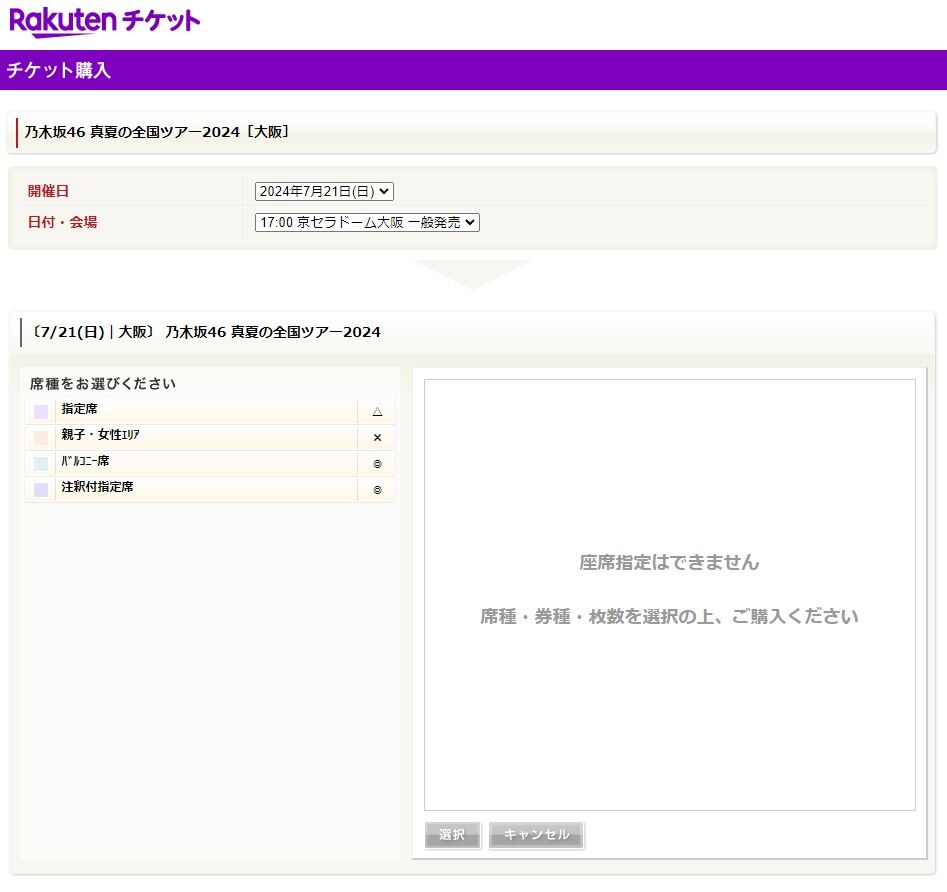The width and height of the screenshot is (947, 892).
Task: Click the 席種・券種・枚数を選択の上 message
Action: pos(669,616)
